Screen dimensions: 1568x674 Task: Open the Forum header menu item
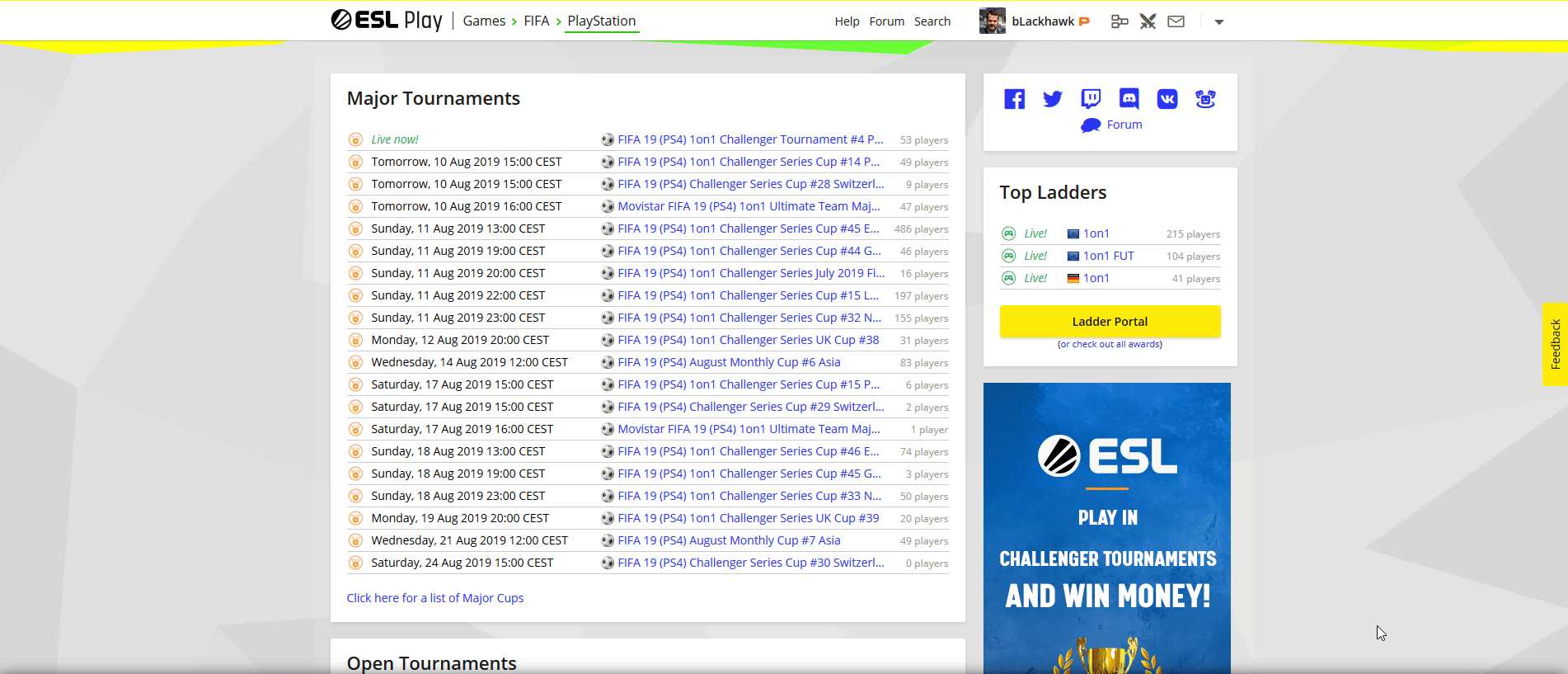click(887, 21)
